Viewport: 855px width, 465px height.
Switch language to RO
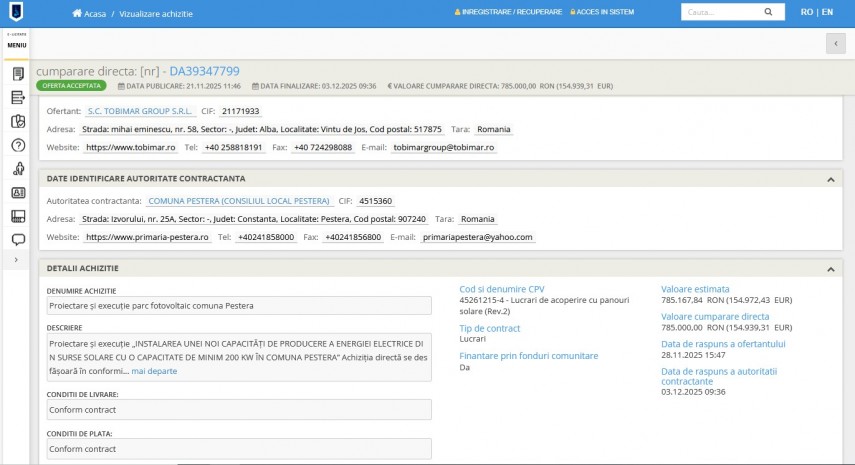(806, 13)
